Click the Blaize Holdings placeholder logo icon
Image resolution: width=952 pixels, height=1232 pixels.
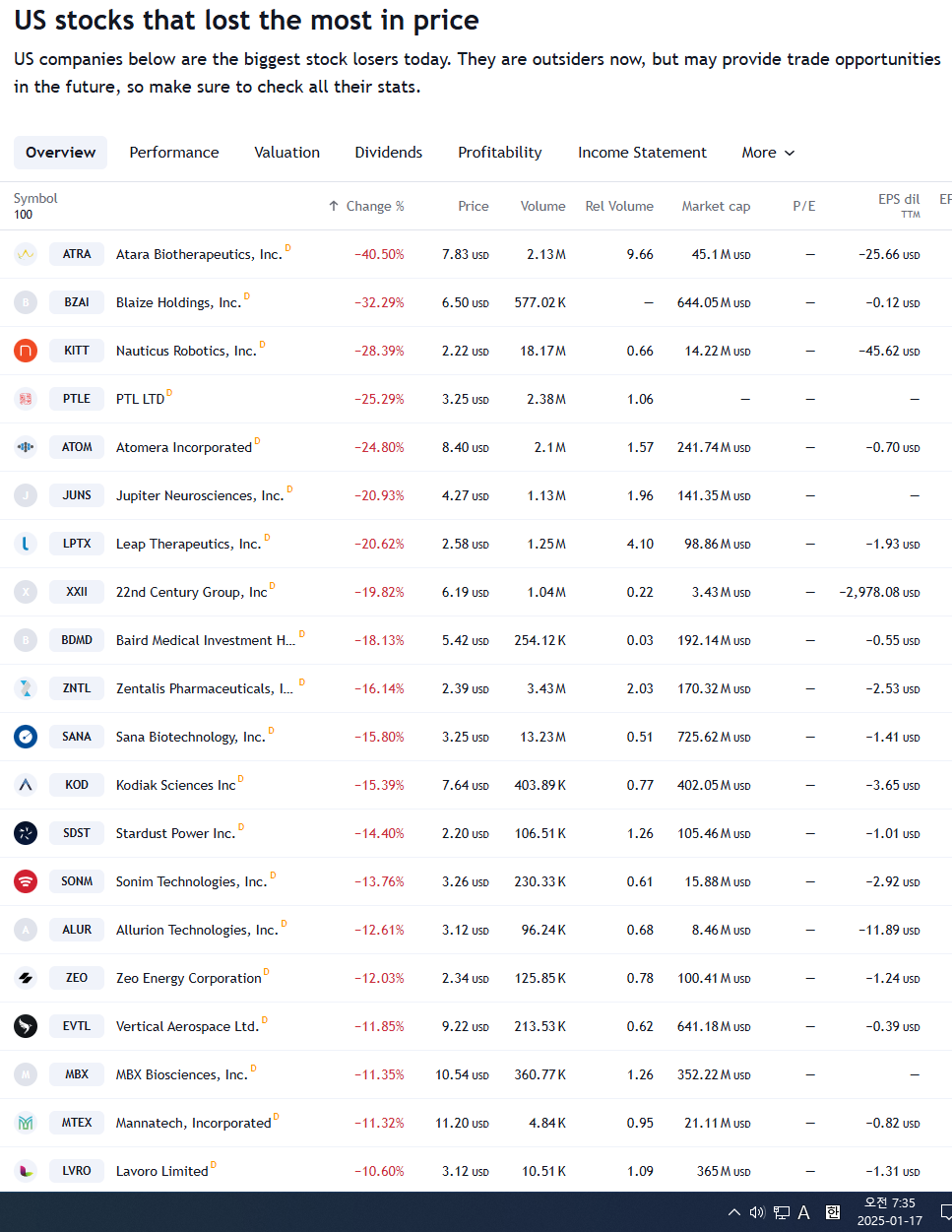(26, 302)
